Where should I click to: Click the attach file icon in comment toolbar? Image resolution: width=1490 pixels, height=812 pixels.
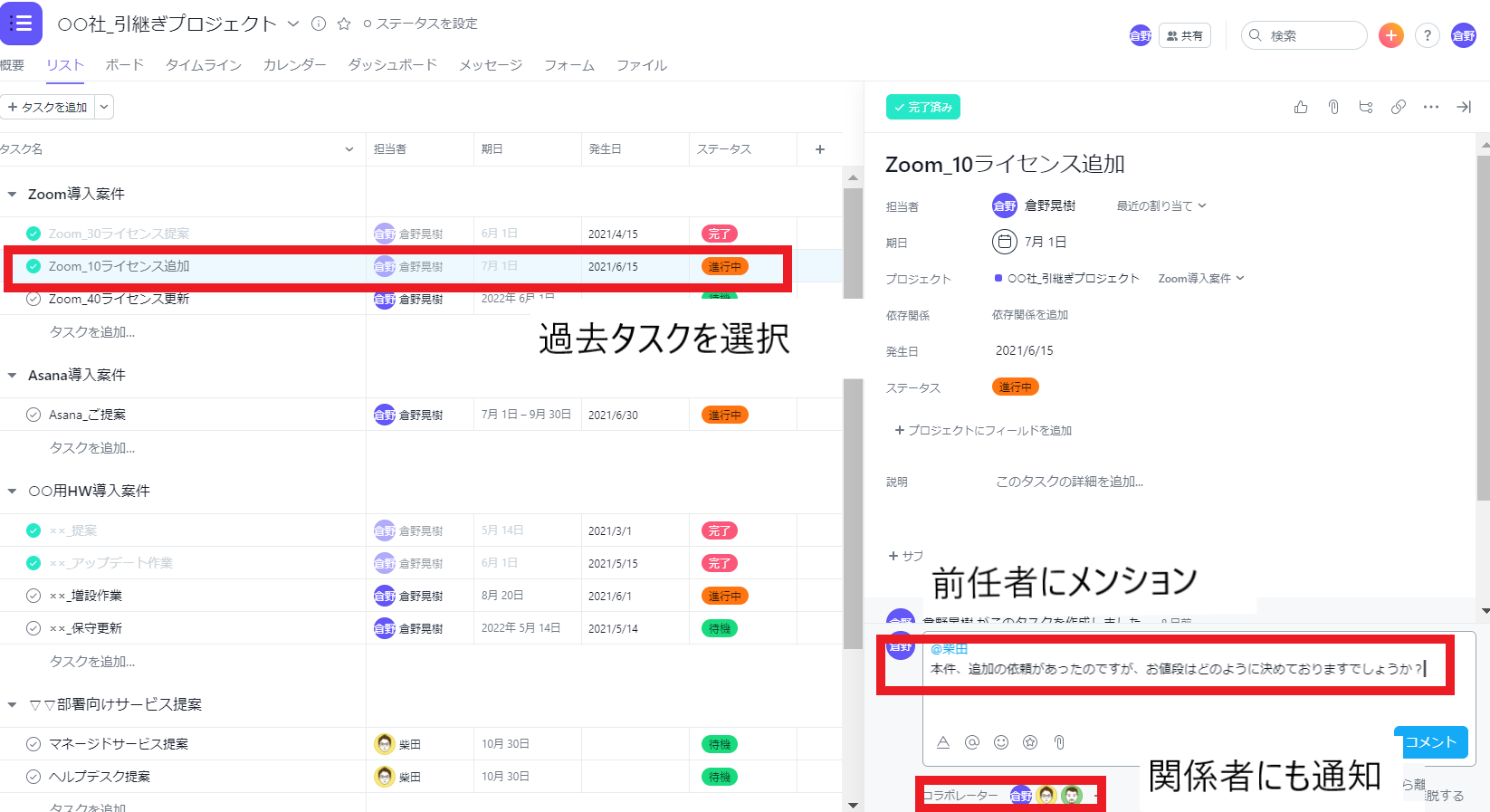[1059, 742]
